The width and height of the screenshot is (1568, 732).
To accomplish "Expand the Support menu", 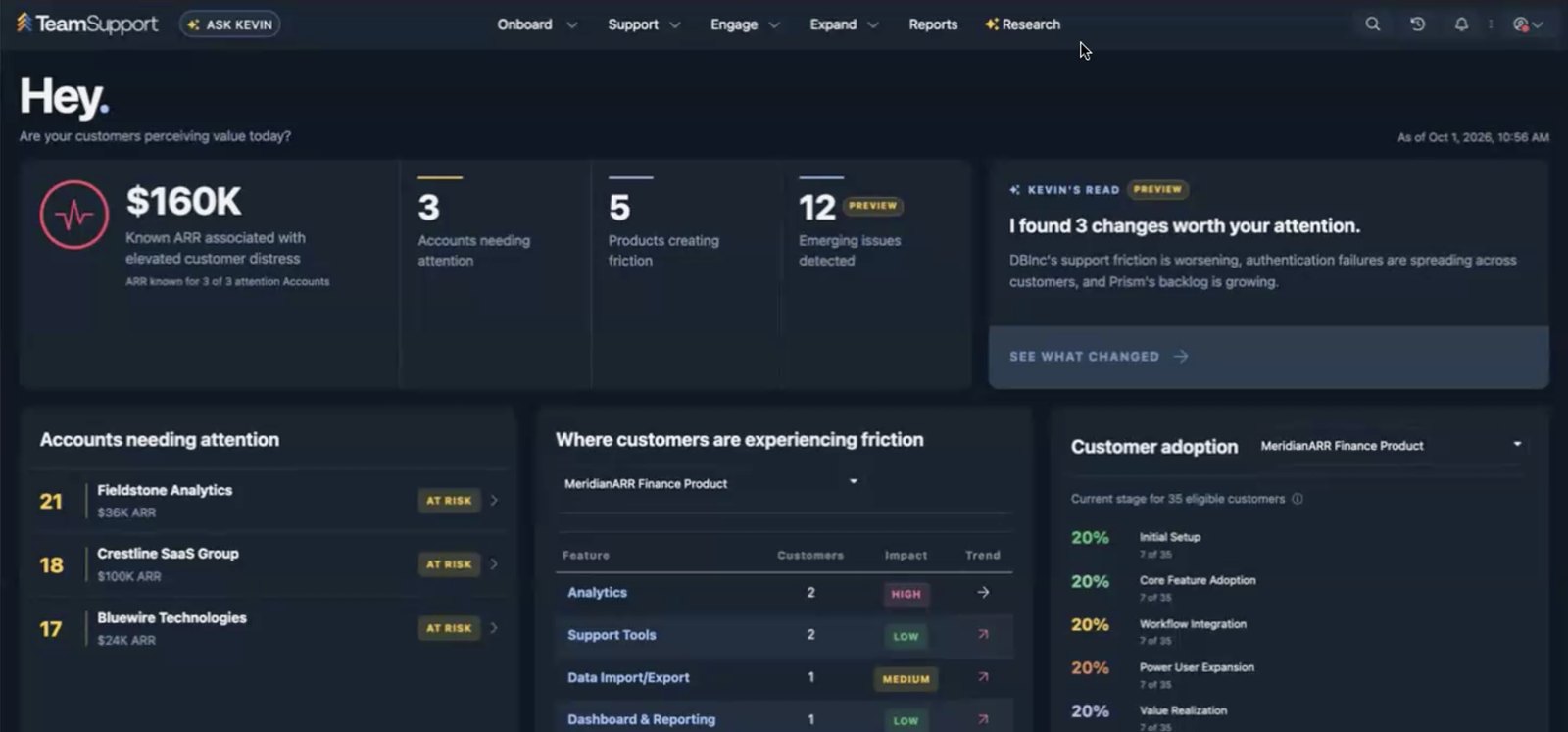I will 644,24.
